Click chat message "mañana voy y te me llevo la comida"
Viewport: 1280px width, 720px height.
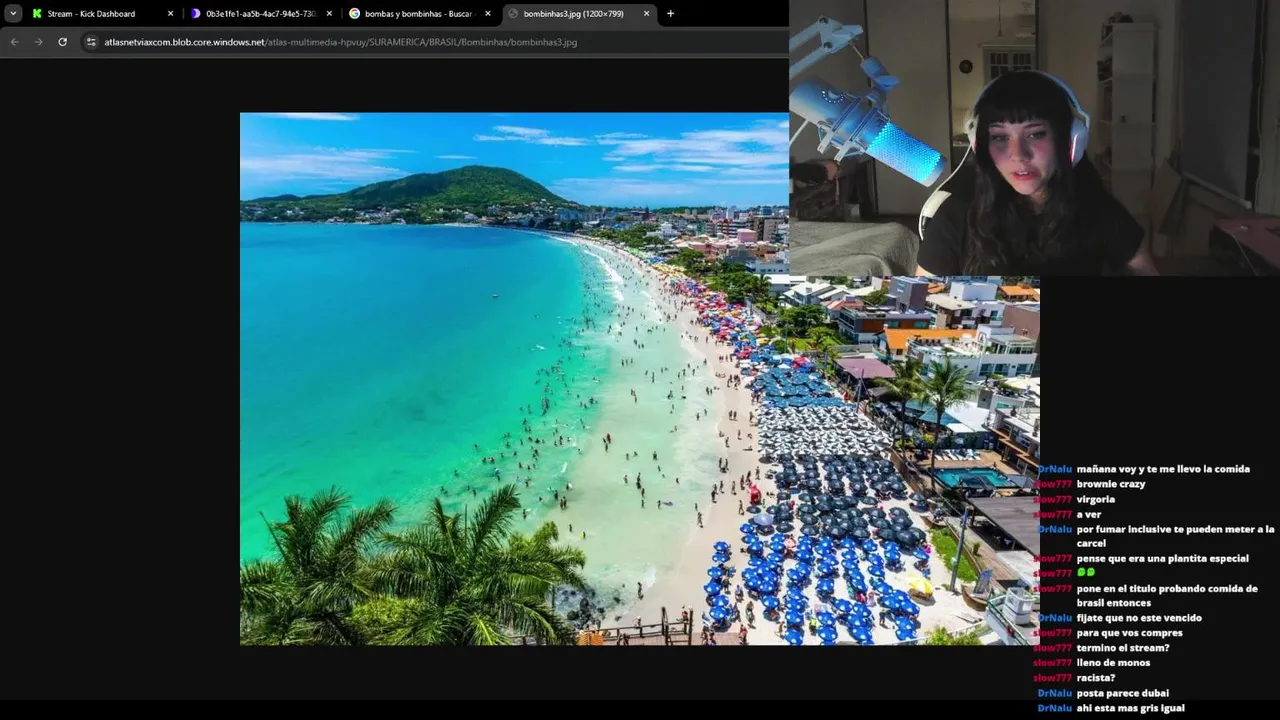tap(1163, 469)
